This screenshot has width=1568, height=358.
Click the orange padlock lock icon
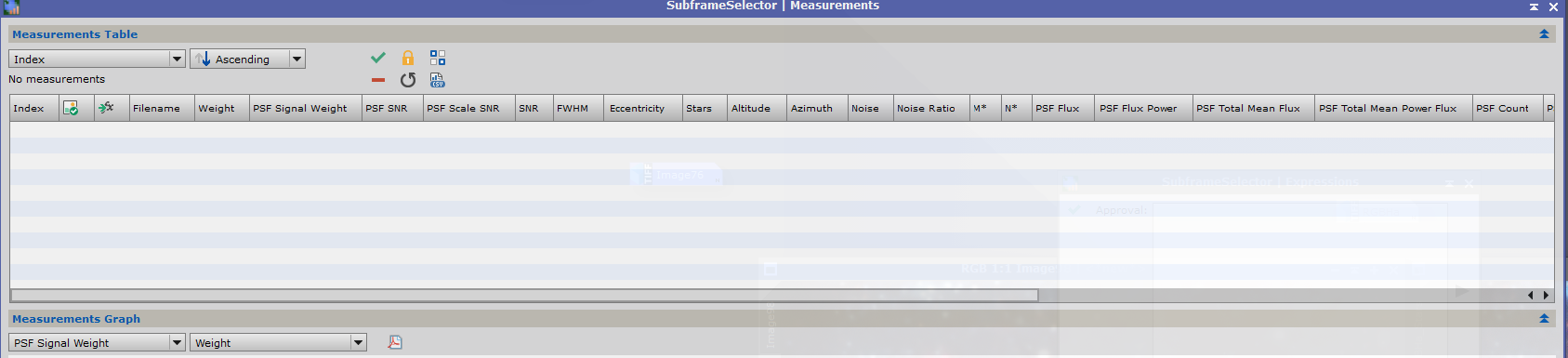point(408,58)
